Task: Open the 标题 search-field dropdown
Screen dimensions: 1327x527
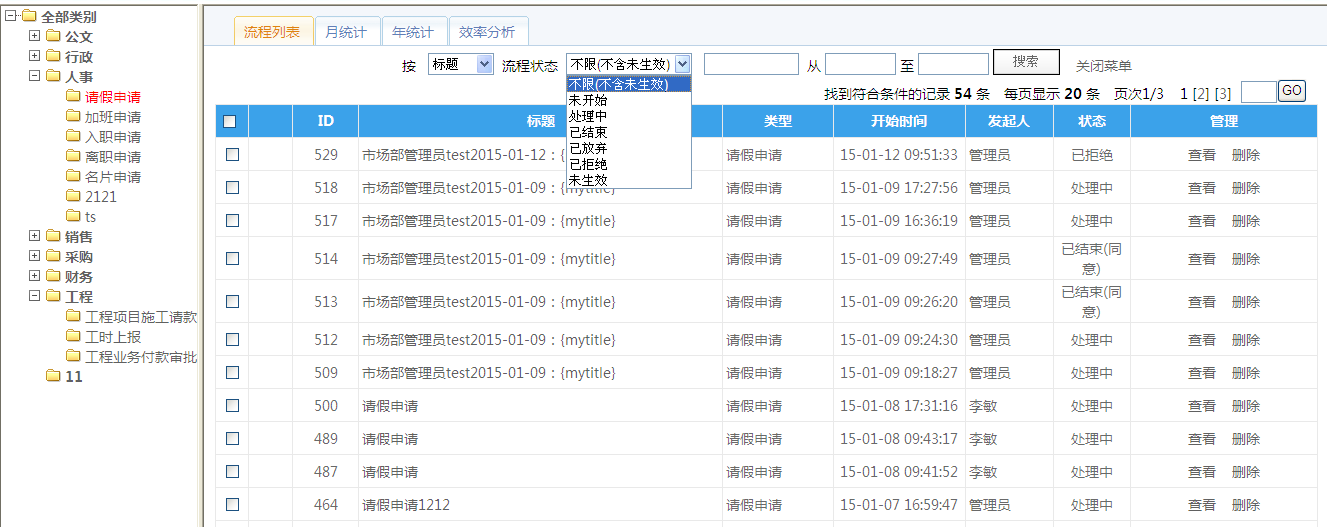Action: point(460,64)
